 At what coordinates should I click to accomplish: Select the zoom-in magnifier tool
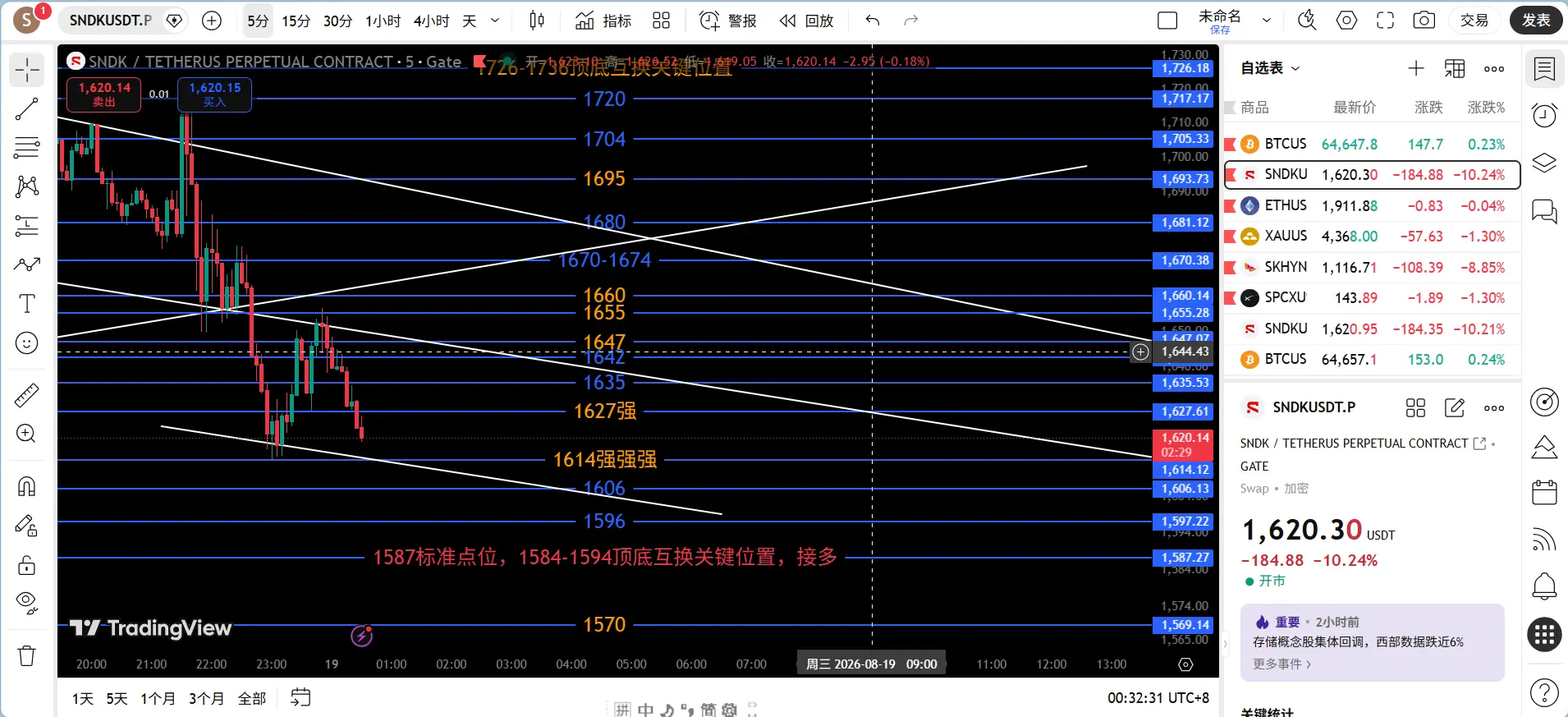(x=27, y=434)
